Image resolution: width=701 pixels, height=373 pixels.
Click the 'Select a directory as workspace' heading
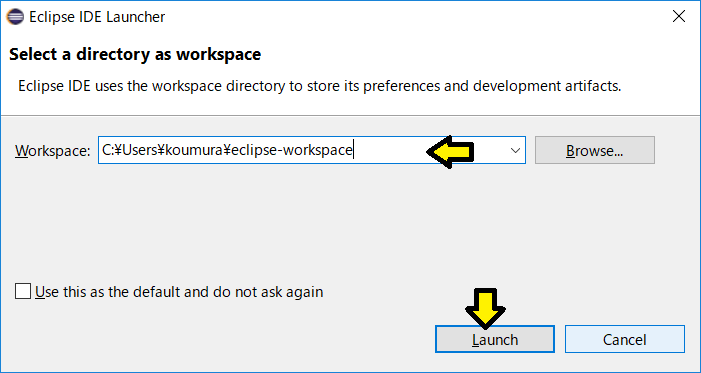[x=135, y=54]
